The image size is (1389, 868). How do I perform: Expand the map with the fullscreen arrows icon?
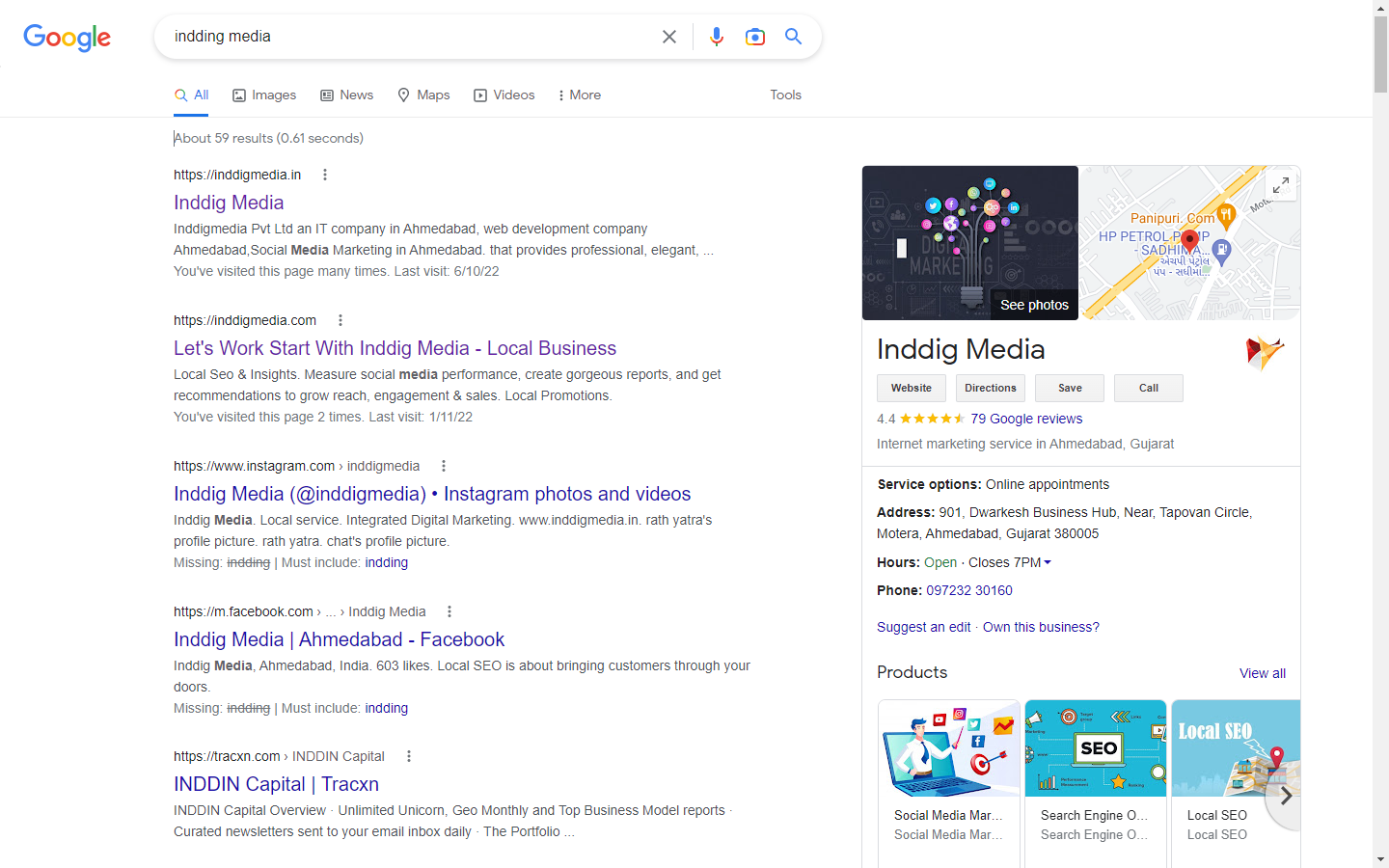(x=1280, y=185)
